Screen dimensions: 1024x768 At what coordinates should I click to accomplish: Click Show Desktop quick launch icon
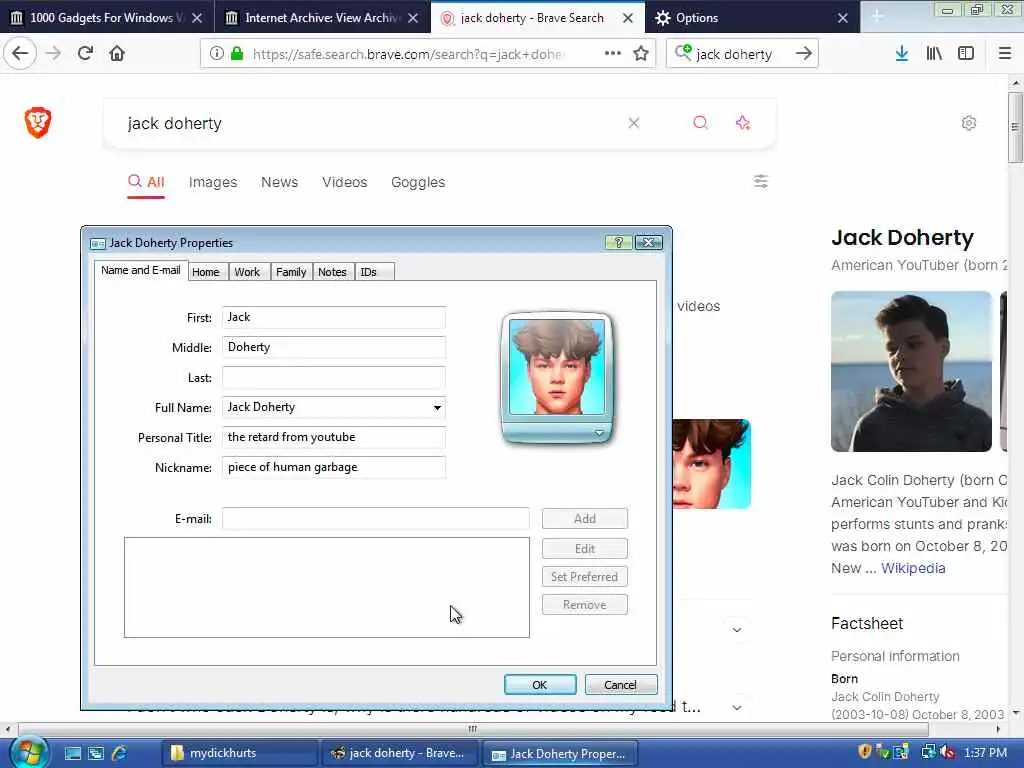pos(73,753)
